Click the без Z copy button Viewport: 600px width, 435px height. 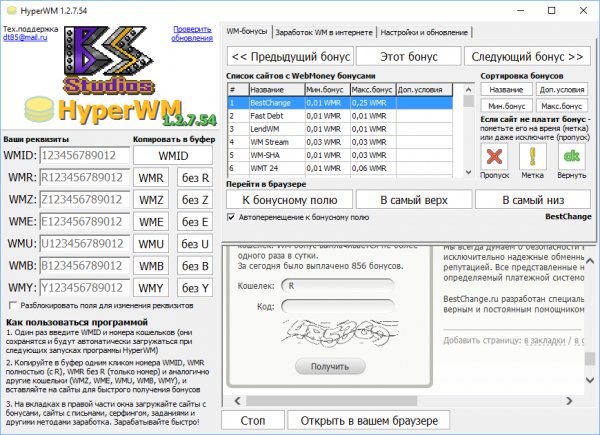pyautogui.click(x=195, y=200)
